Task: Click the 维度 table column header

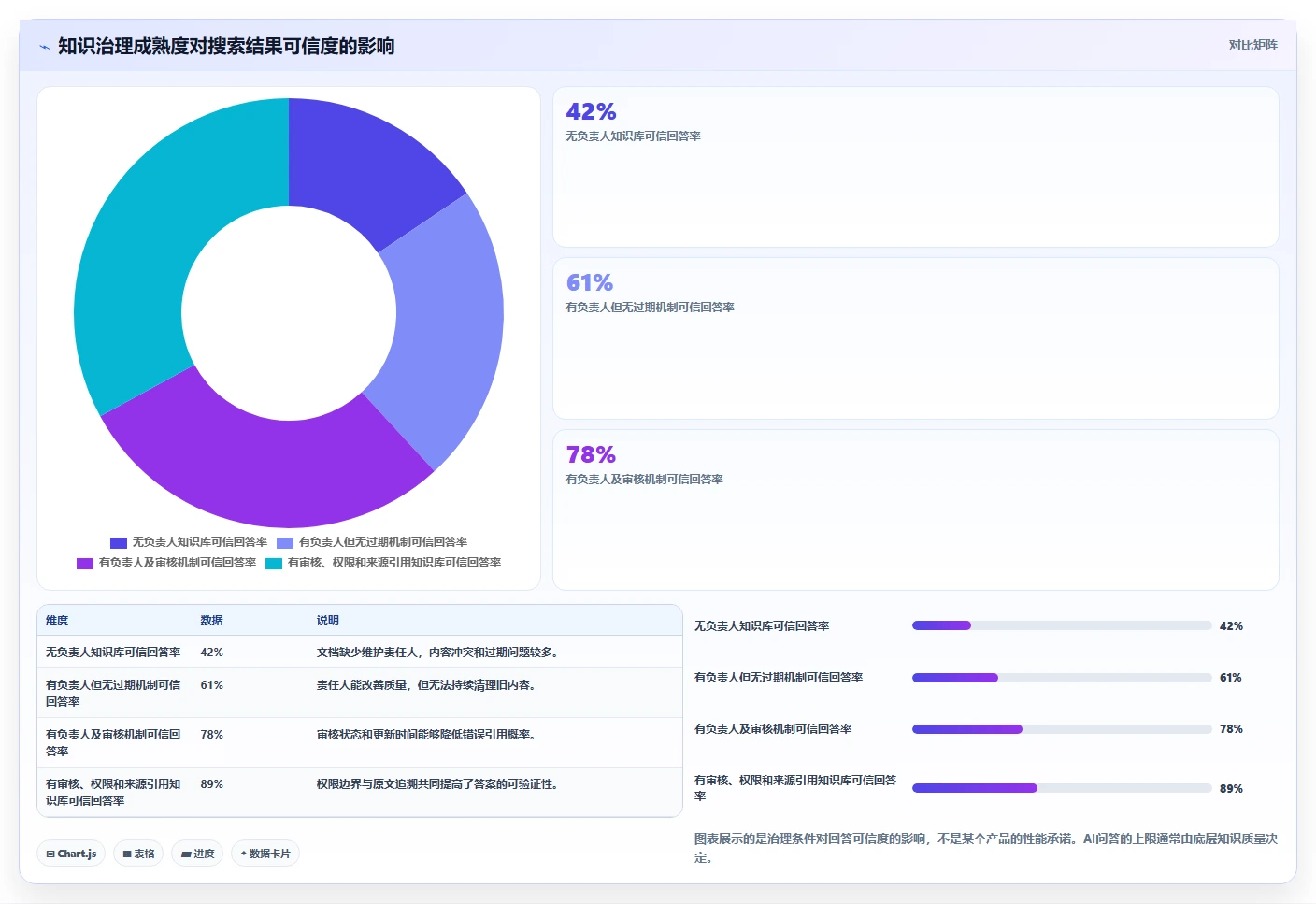Action: coord(57,621)
